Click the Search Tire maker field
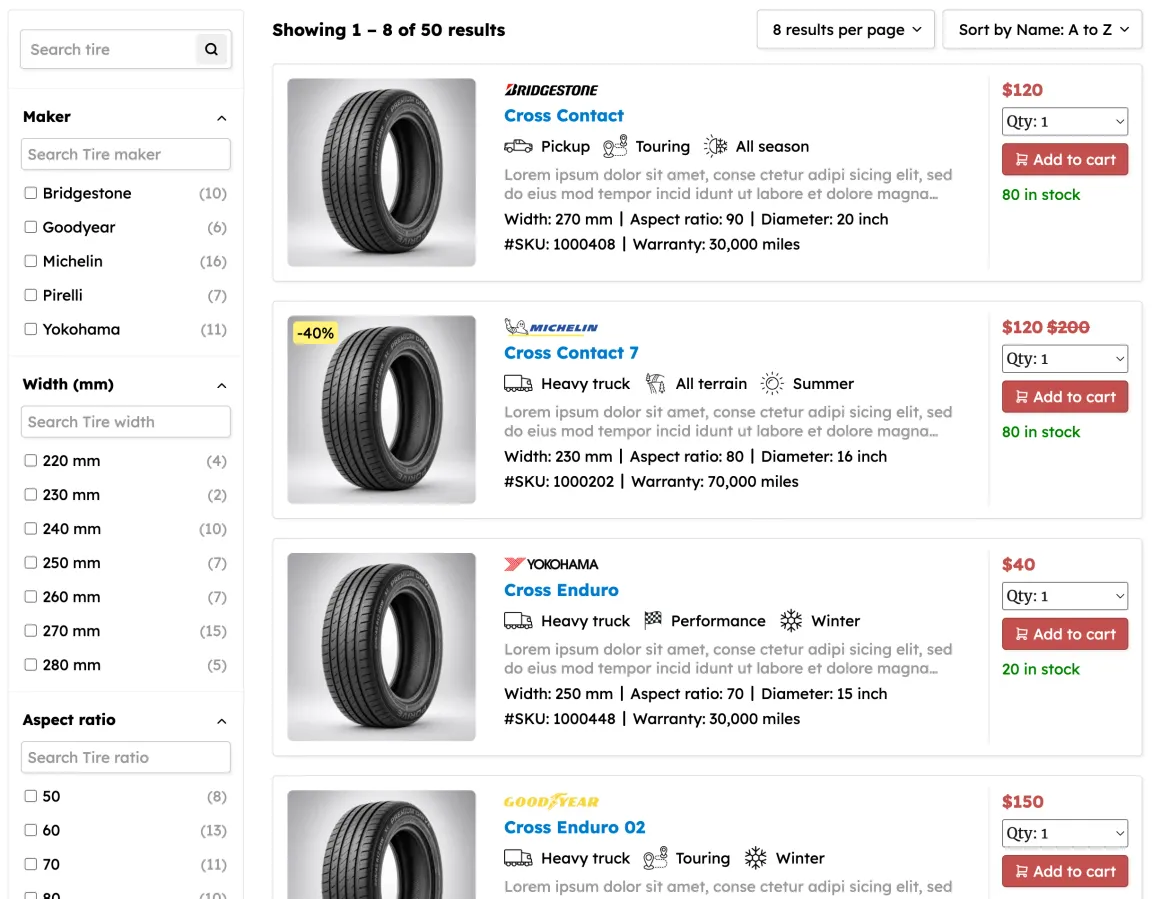This screenshot has height=899, width=1152. [126, 154]
